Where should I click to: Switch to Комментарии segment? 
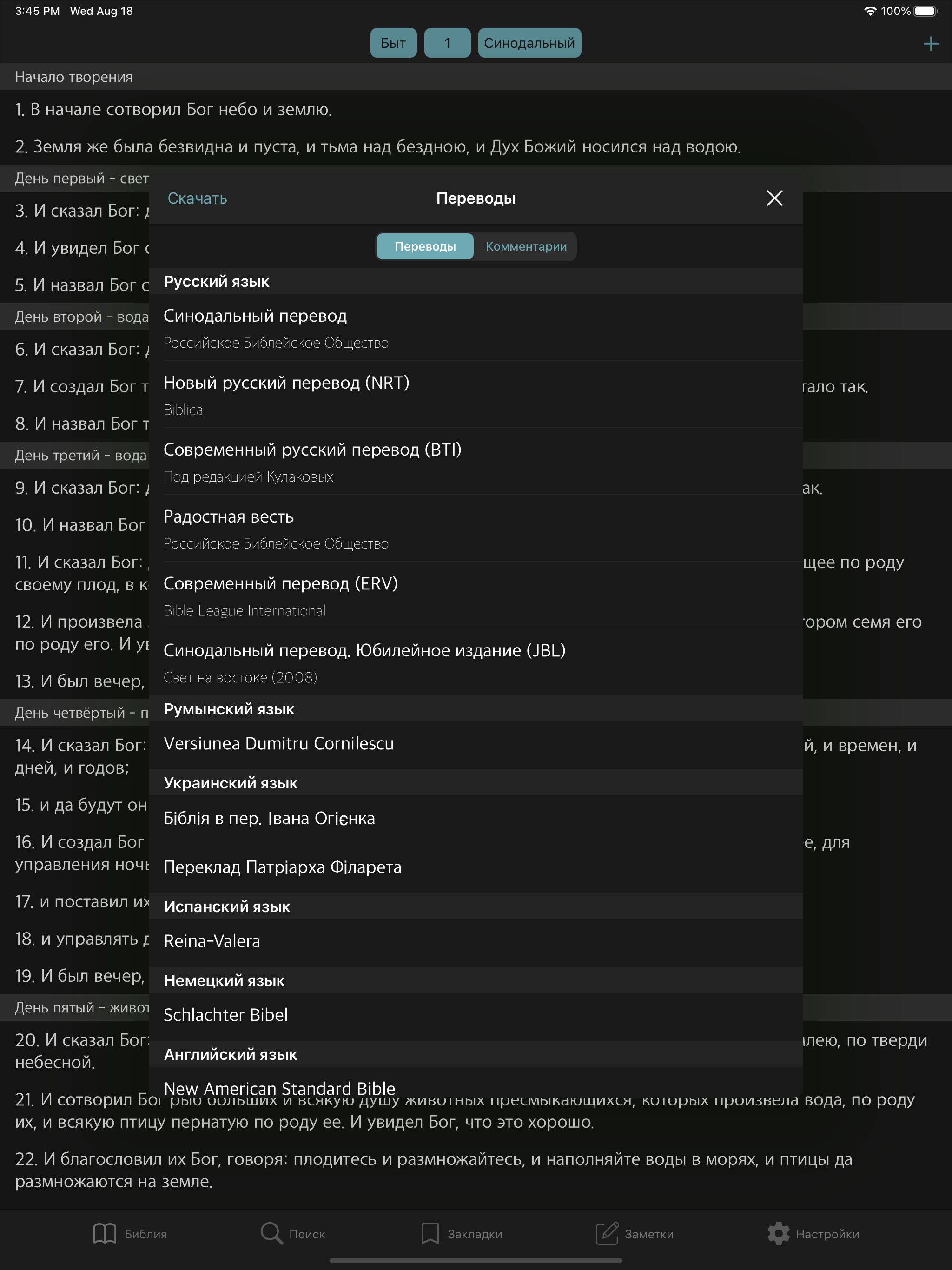(x=525, y=246)
